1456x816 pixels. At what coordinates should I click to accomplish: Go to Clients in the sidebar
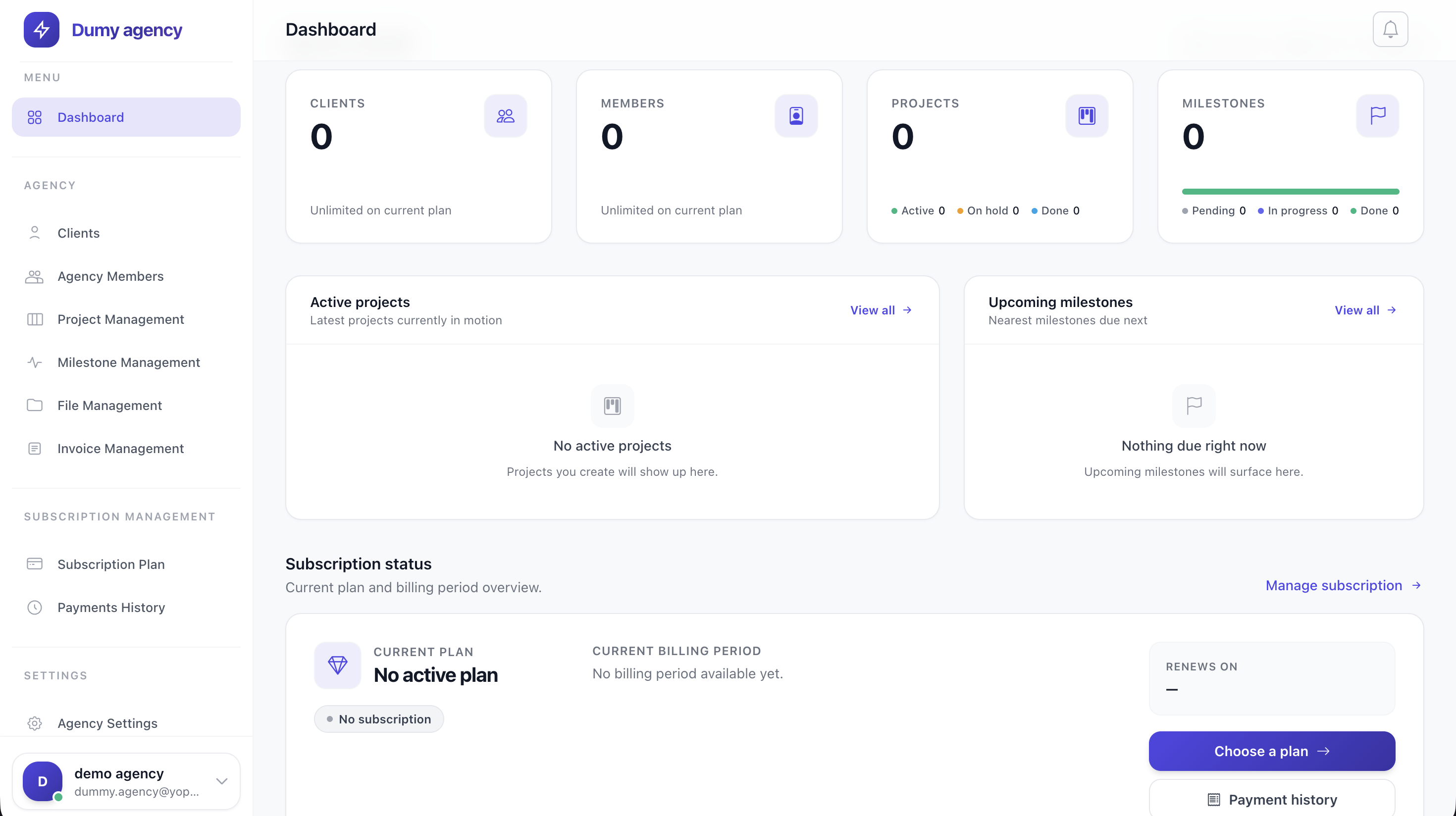[126, 233]
